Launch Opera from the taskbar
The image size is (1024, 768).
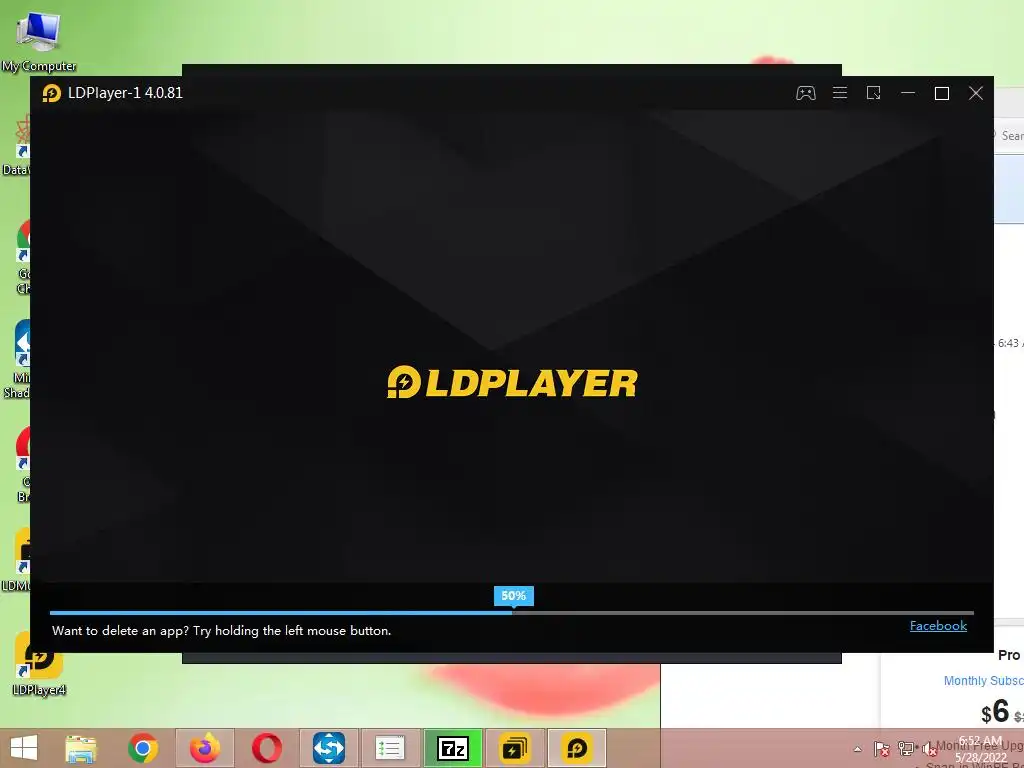pos(266,748)
